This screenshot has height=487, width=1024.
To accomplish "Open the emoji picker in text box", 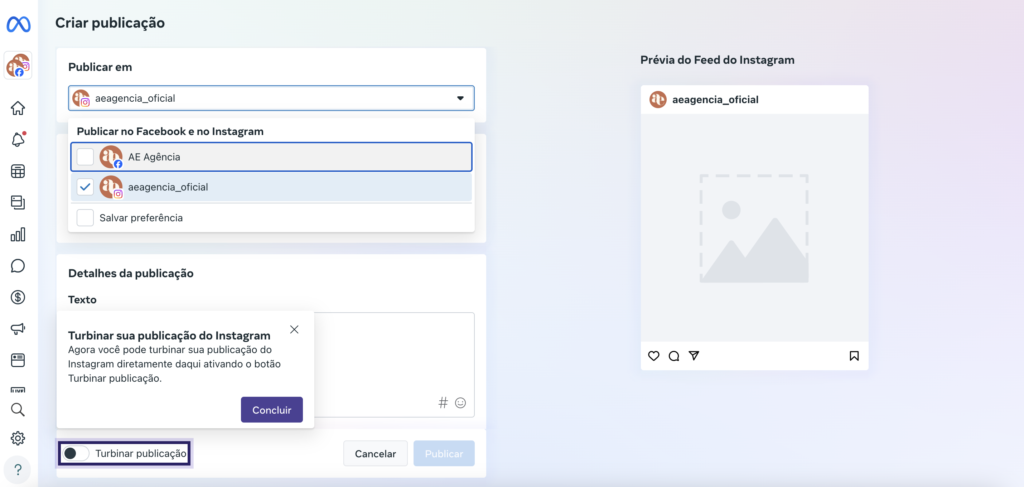I will click(461, 403).
